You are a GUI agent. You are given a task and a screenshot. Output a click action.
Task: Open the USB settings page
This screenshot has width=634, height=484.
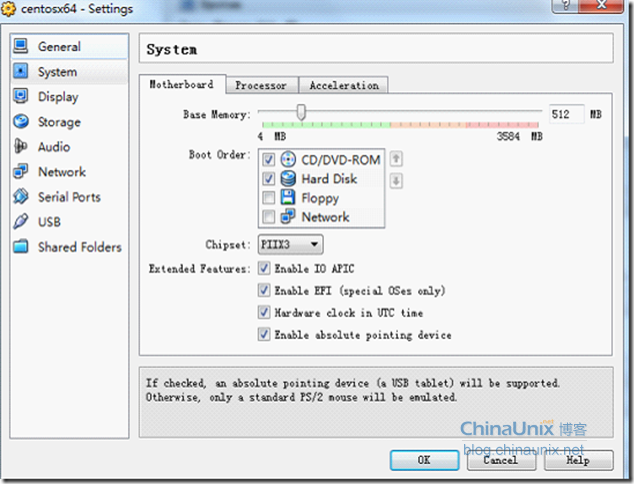69,222
